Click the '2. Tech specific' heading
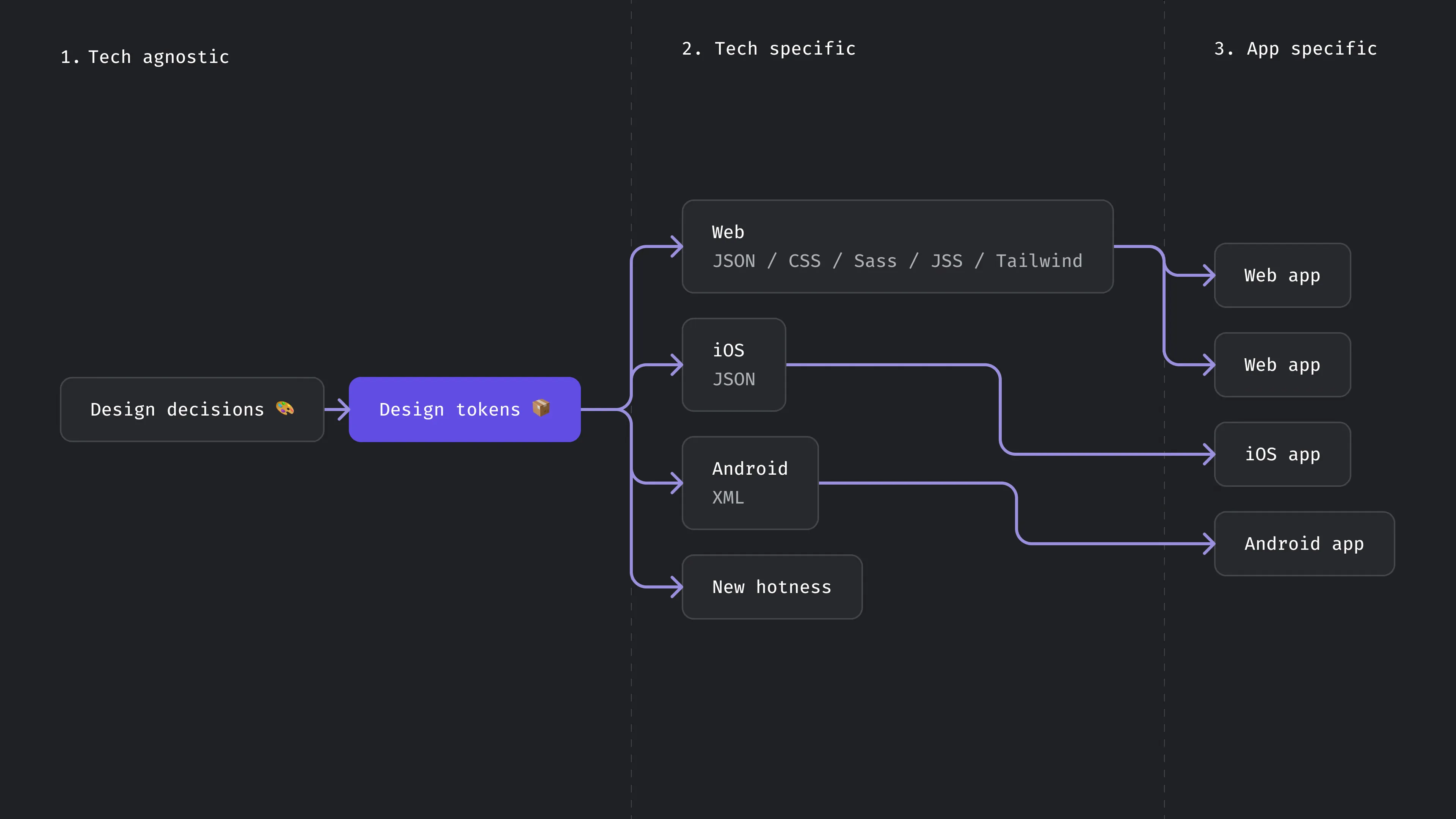 coord(768,49)
